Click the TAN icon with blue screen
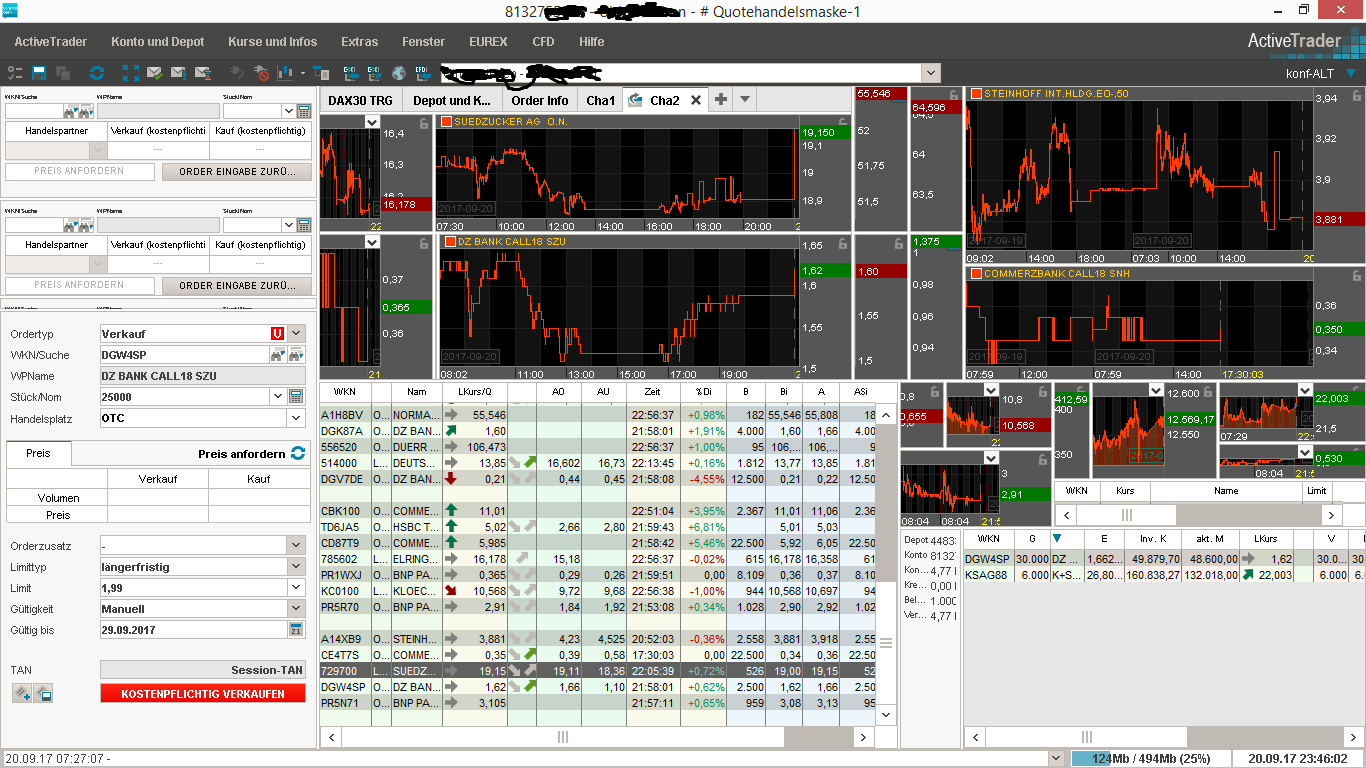 44,693
